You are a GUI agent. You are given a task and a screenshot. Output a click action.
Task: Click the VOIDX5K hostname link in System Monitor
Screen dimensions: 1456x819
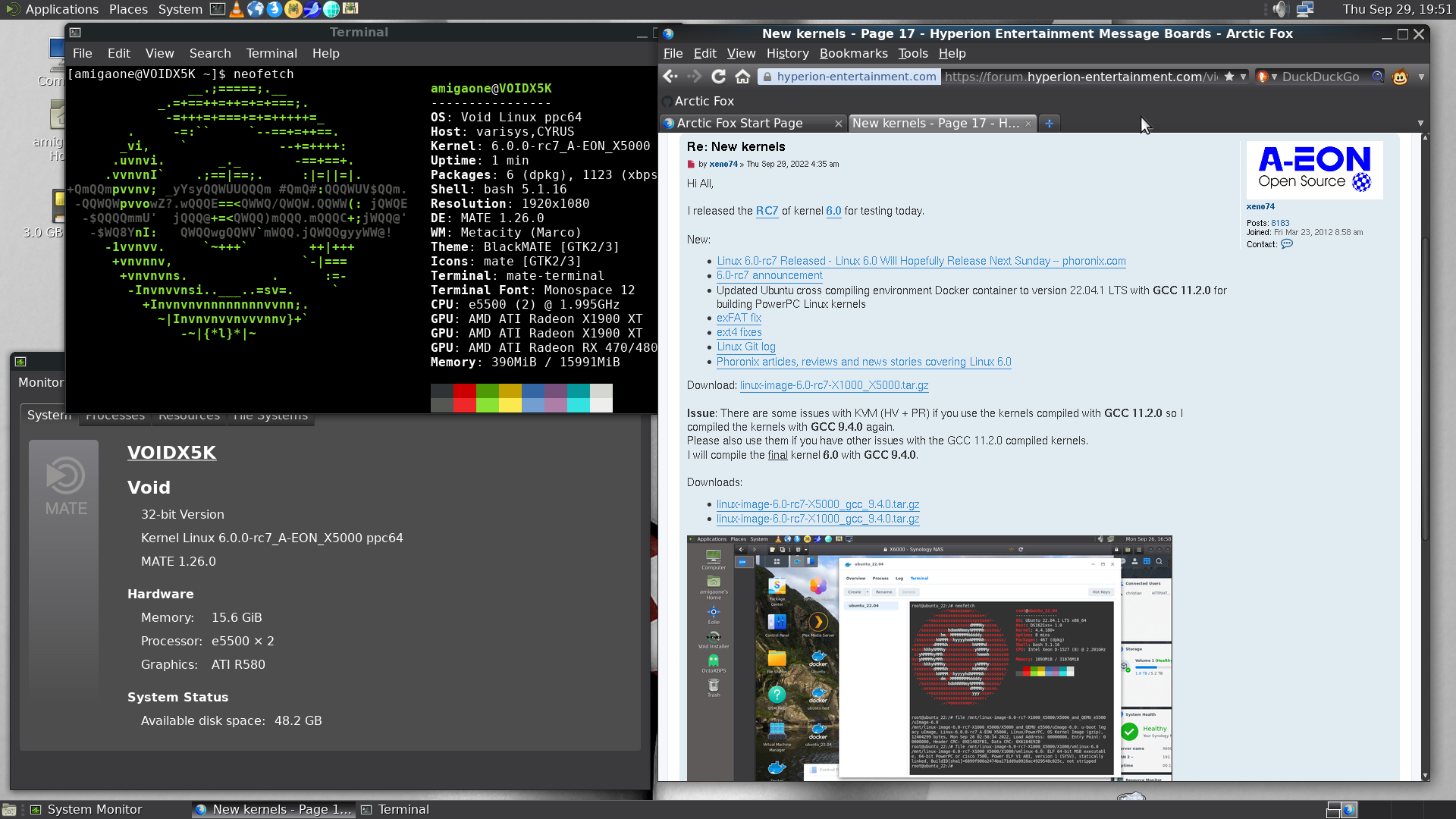coord(171,453)
